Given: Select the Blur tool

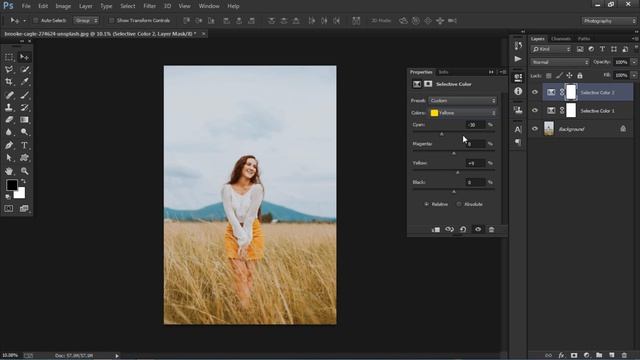Looking at the screenshot, I should [x=9, y=132].
